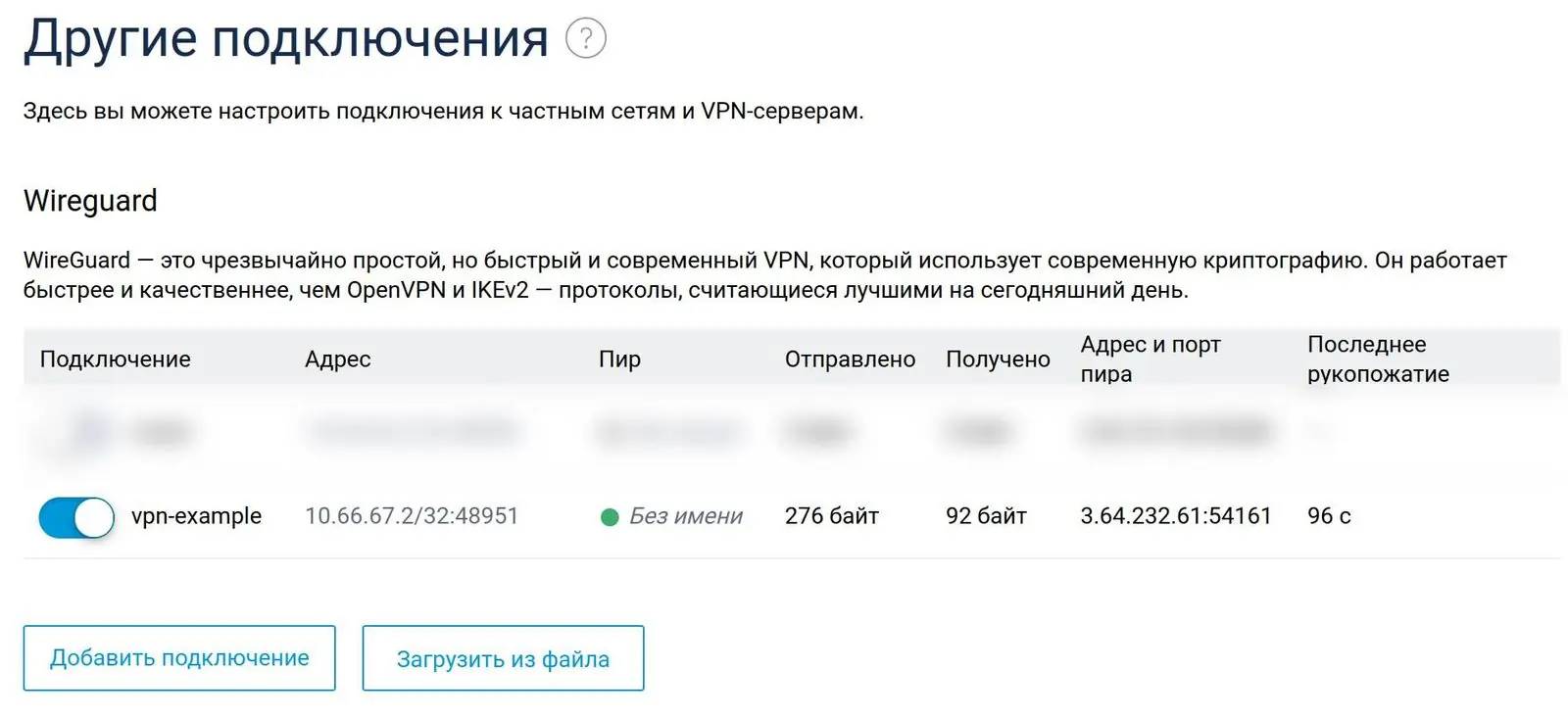Select the "Адрес и порт пира" header
The height and width of the screenshot is (719, 1568).
(x=1151, y=359)
